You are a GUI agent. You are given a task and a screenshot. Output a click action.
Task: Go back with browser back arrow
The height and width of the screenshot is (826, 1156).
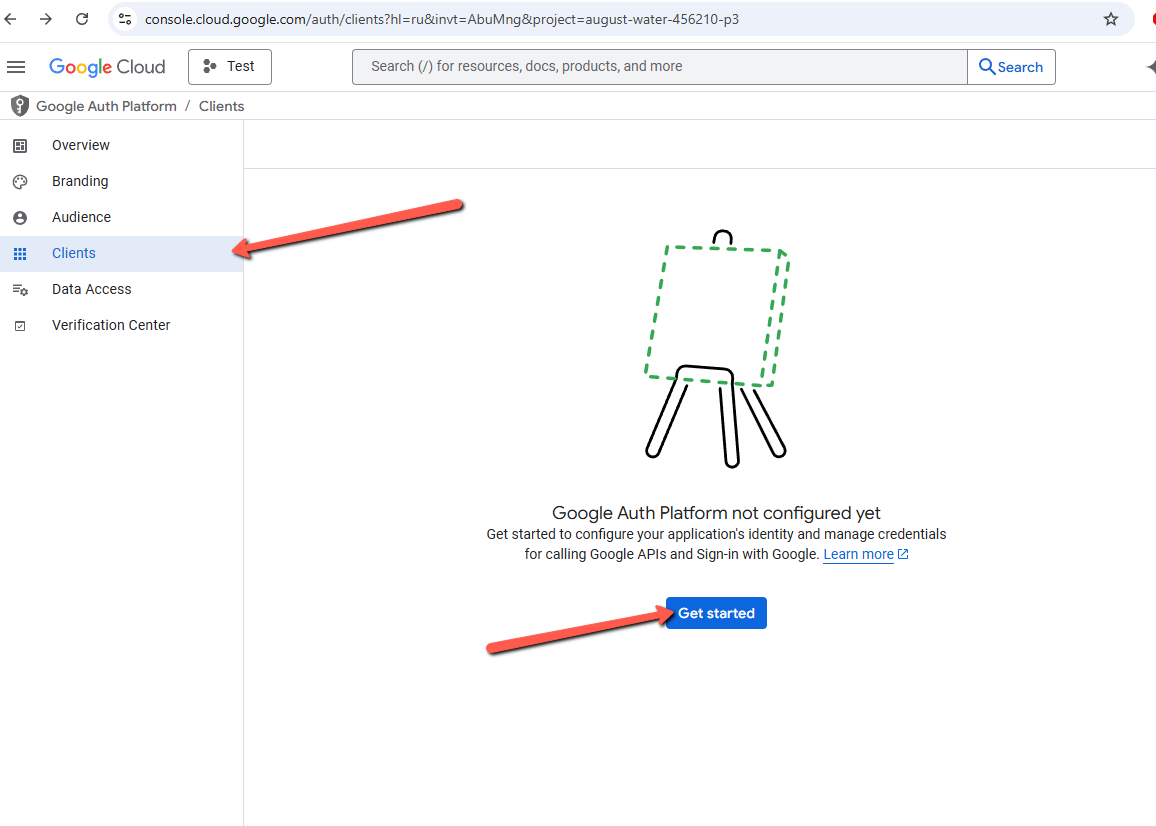[10, 19]
